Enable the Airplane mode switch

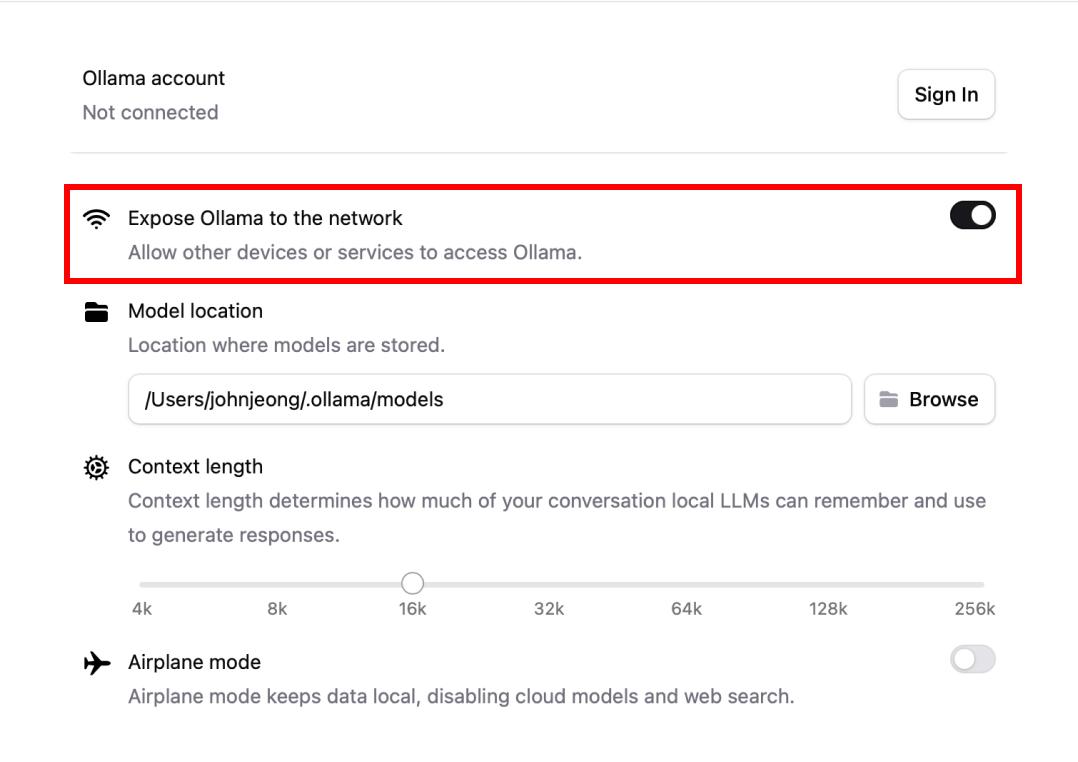coord(972,659)
